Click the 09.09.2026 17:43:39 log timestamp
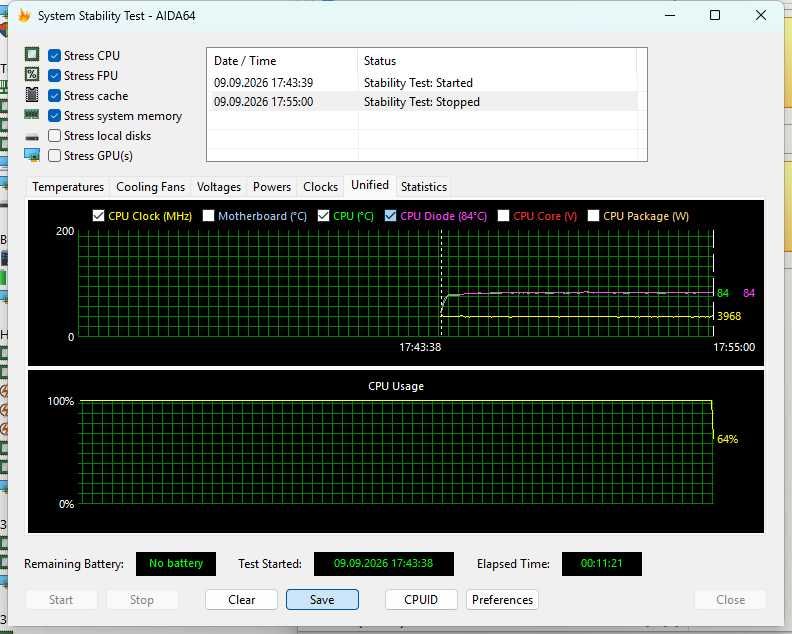The width and height of the screenshot is (792, 634). pos(263,83)
